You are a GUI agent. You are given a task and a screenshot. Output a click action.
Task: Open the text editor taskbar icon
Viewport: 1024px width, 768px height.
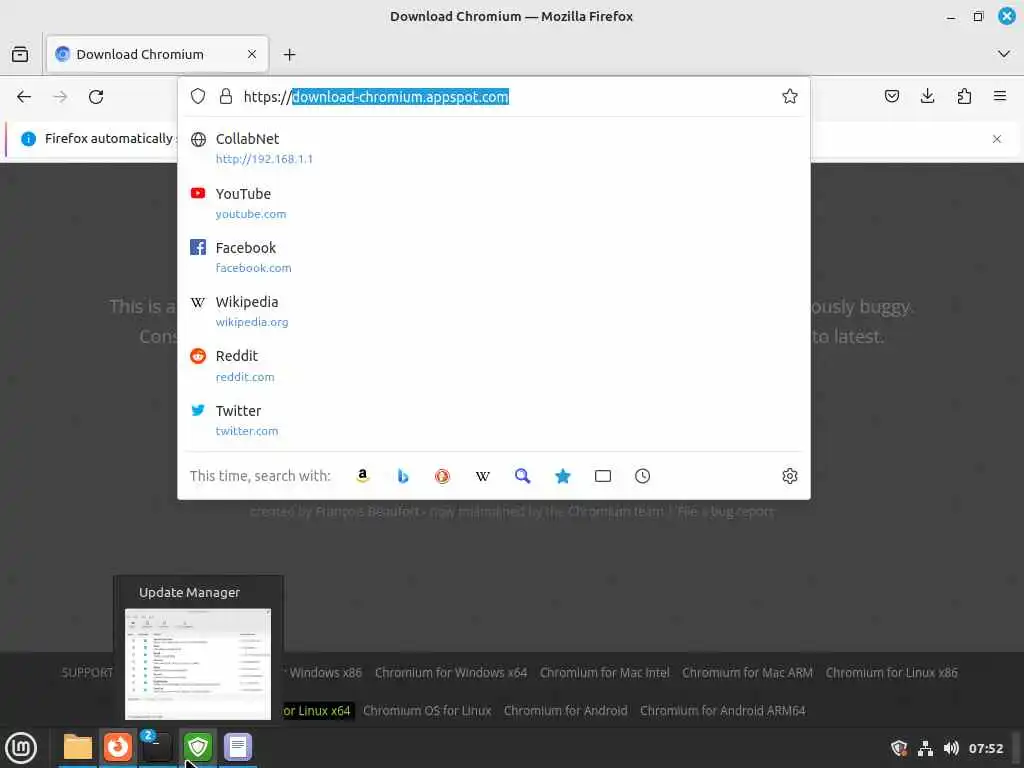238,747
